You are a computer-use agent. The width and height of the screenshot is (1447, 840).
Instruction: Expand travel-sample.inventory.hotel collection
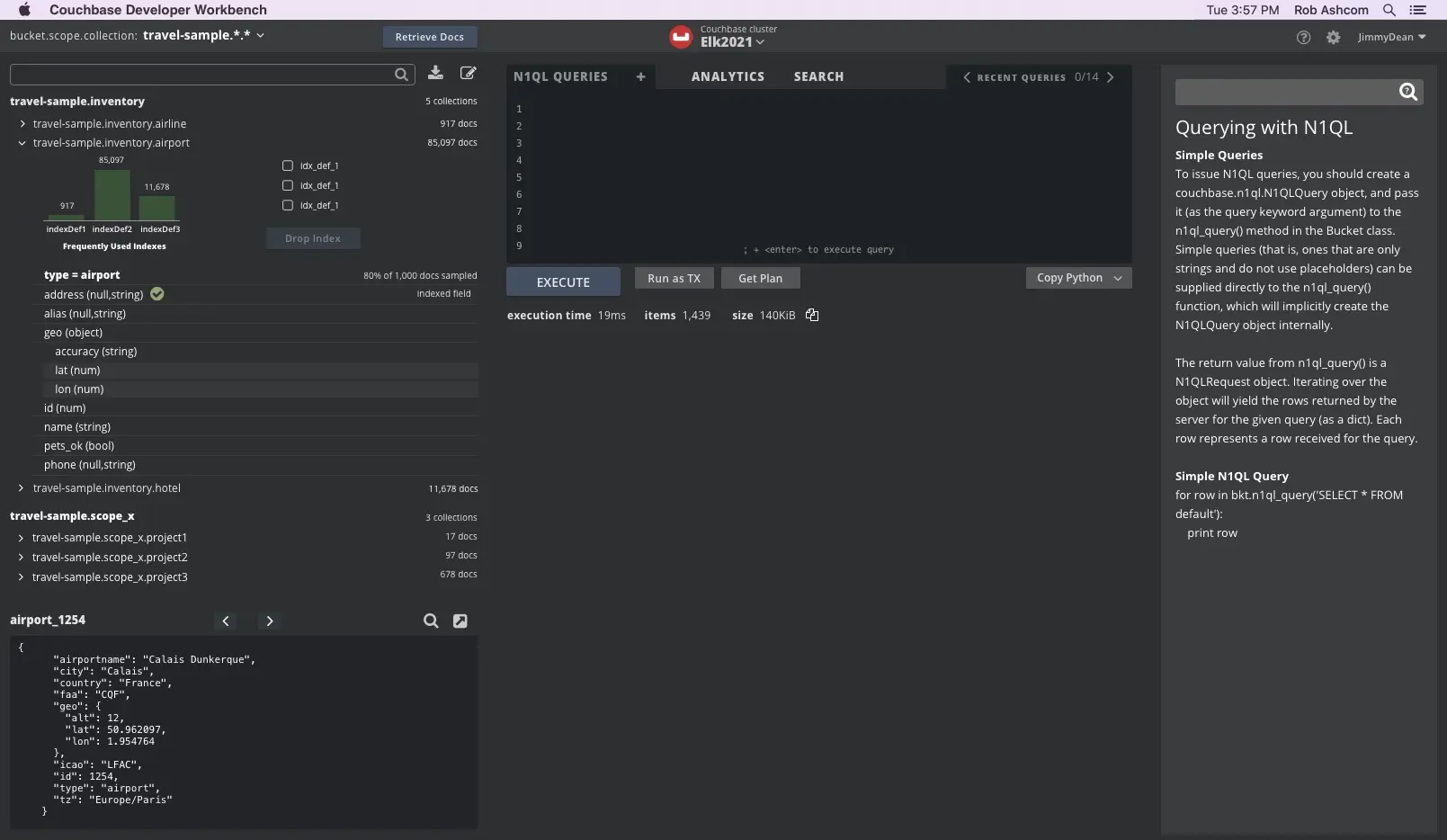pos(21,488)
